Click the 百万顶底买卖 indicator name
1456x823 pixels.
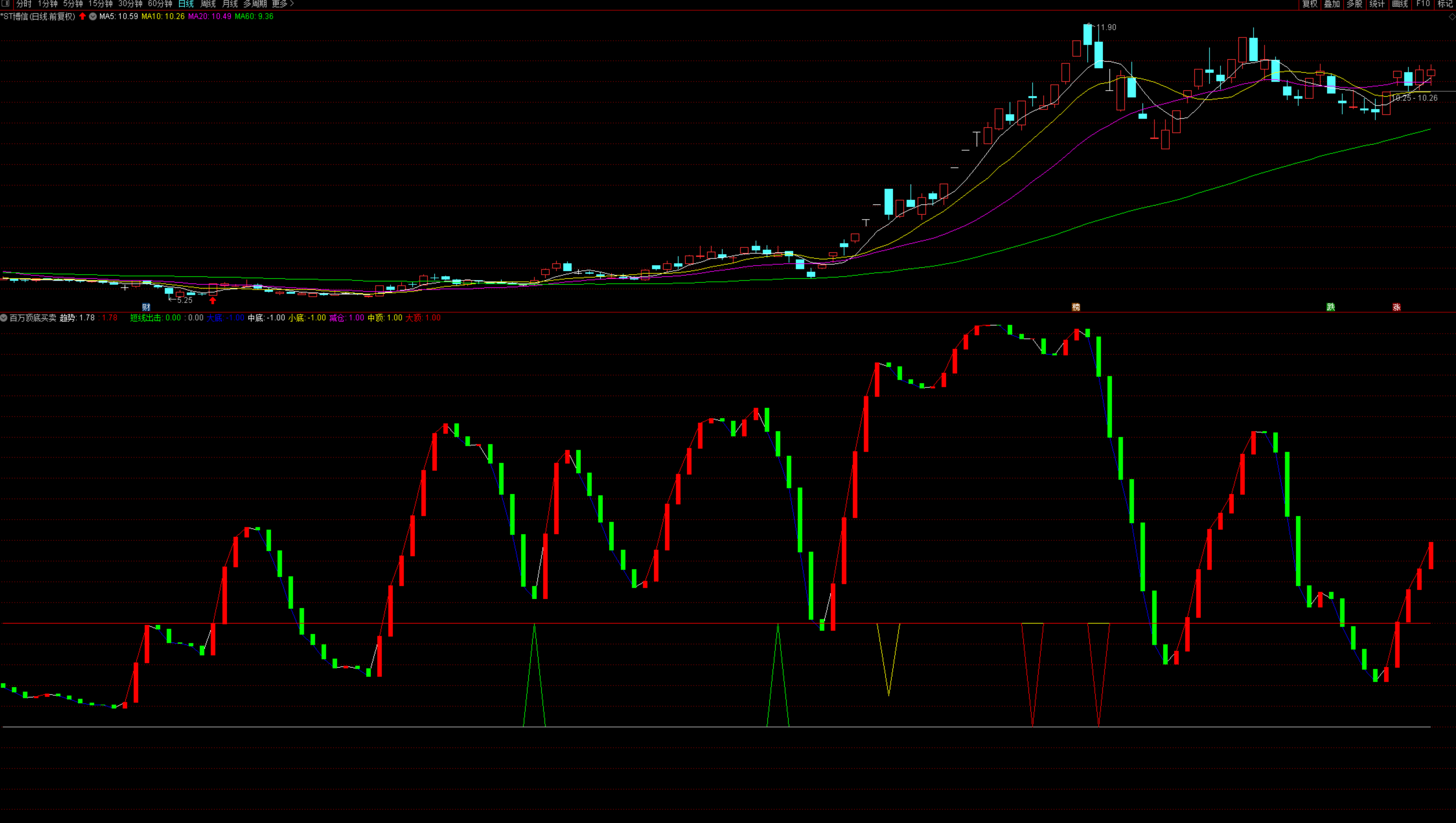click(33, 318)
